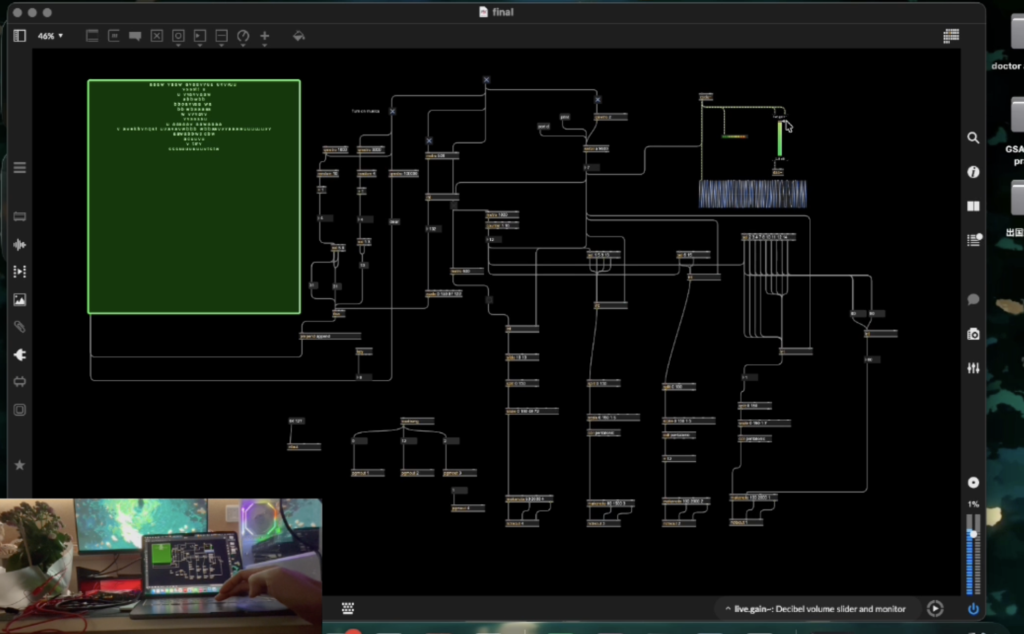Open the snapshots camera icon
This screenshot has height=634, width=1024.
click(x=973, y=334)
